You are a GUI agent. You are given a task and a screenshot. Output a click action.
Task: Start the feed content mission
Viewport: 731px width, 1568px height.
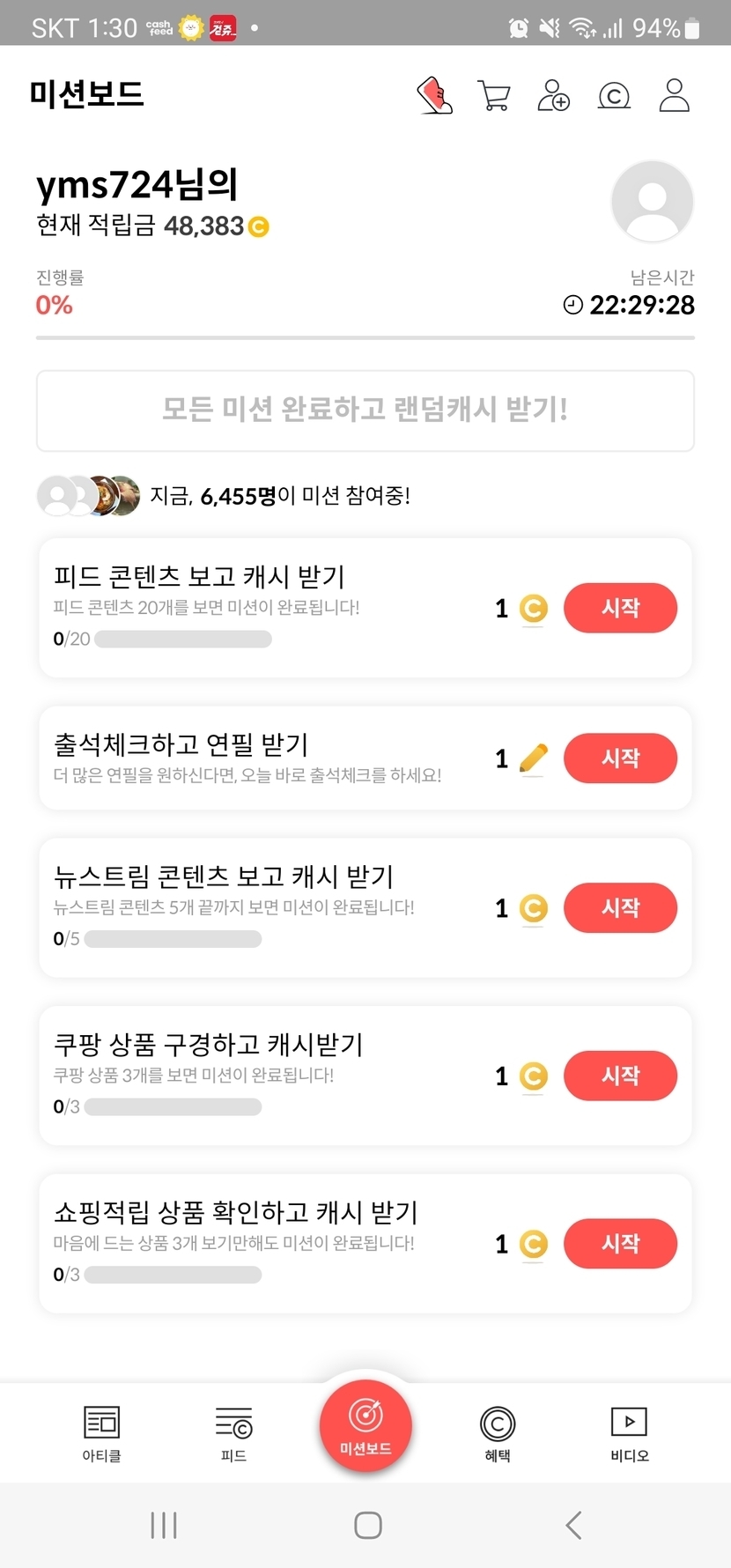tap(620, 608)
